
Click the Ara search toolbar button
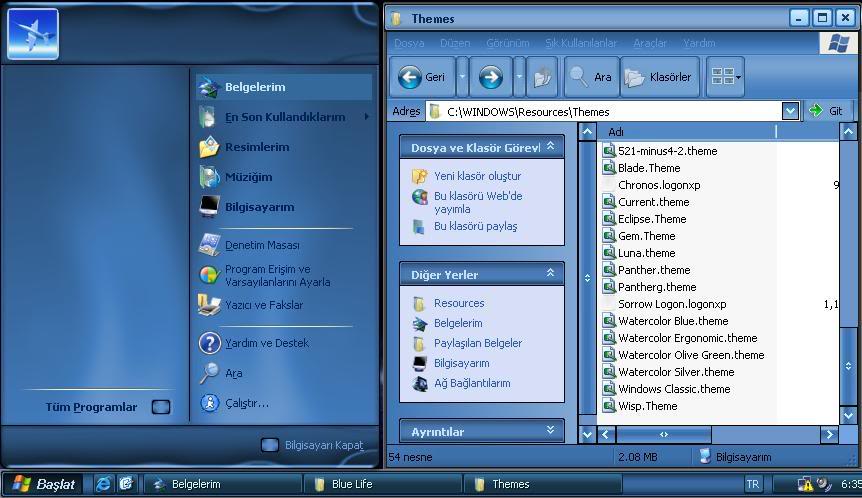(x=592, y=77)
